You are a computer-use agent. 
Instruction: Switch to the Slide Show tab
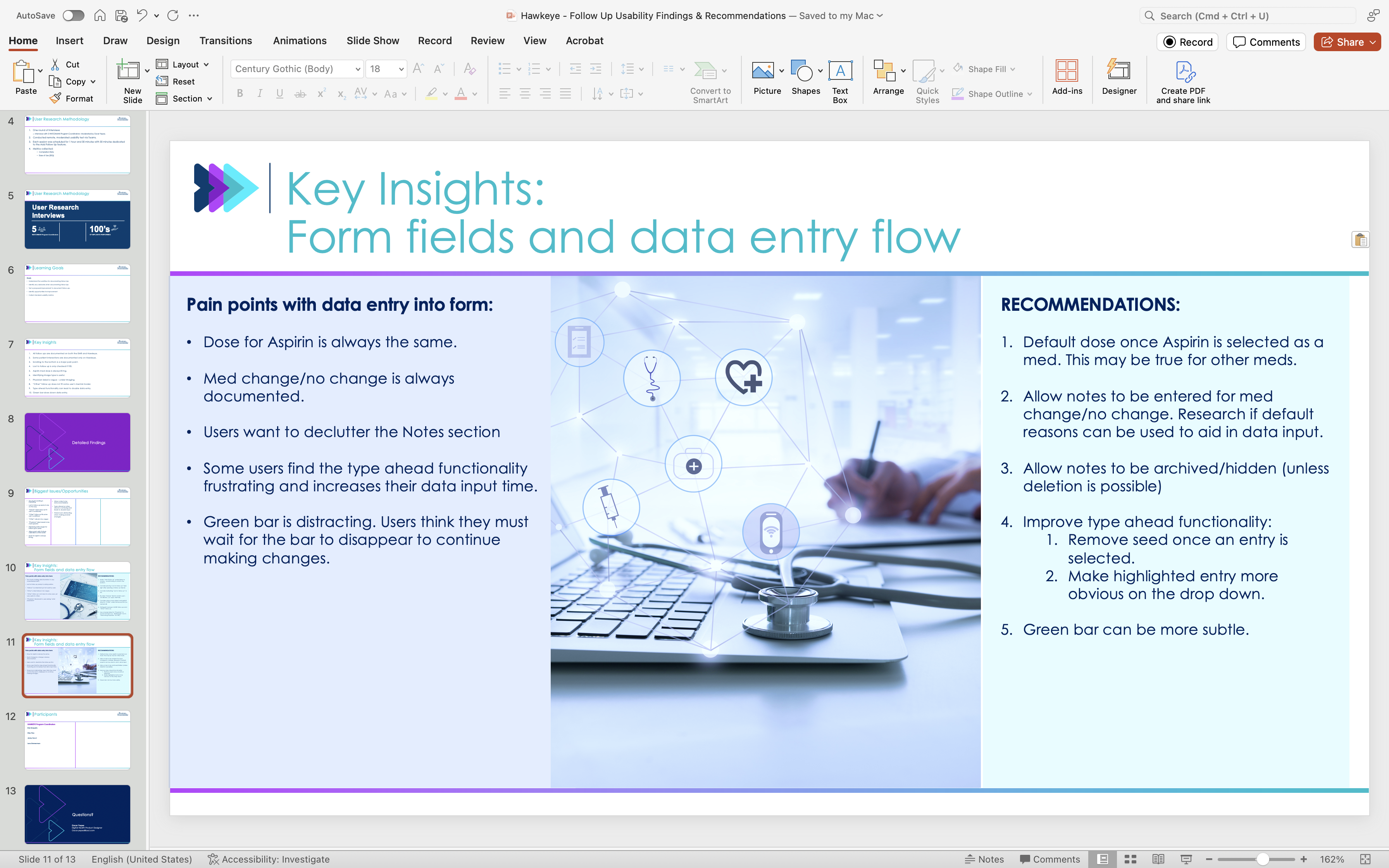pos(372,41)
